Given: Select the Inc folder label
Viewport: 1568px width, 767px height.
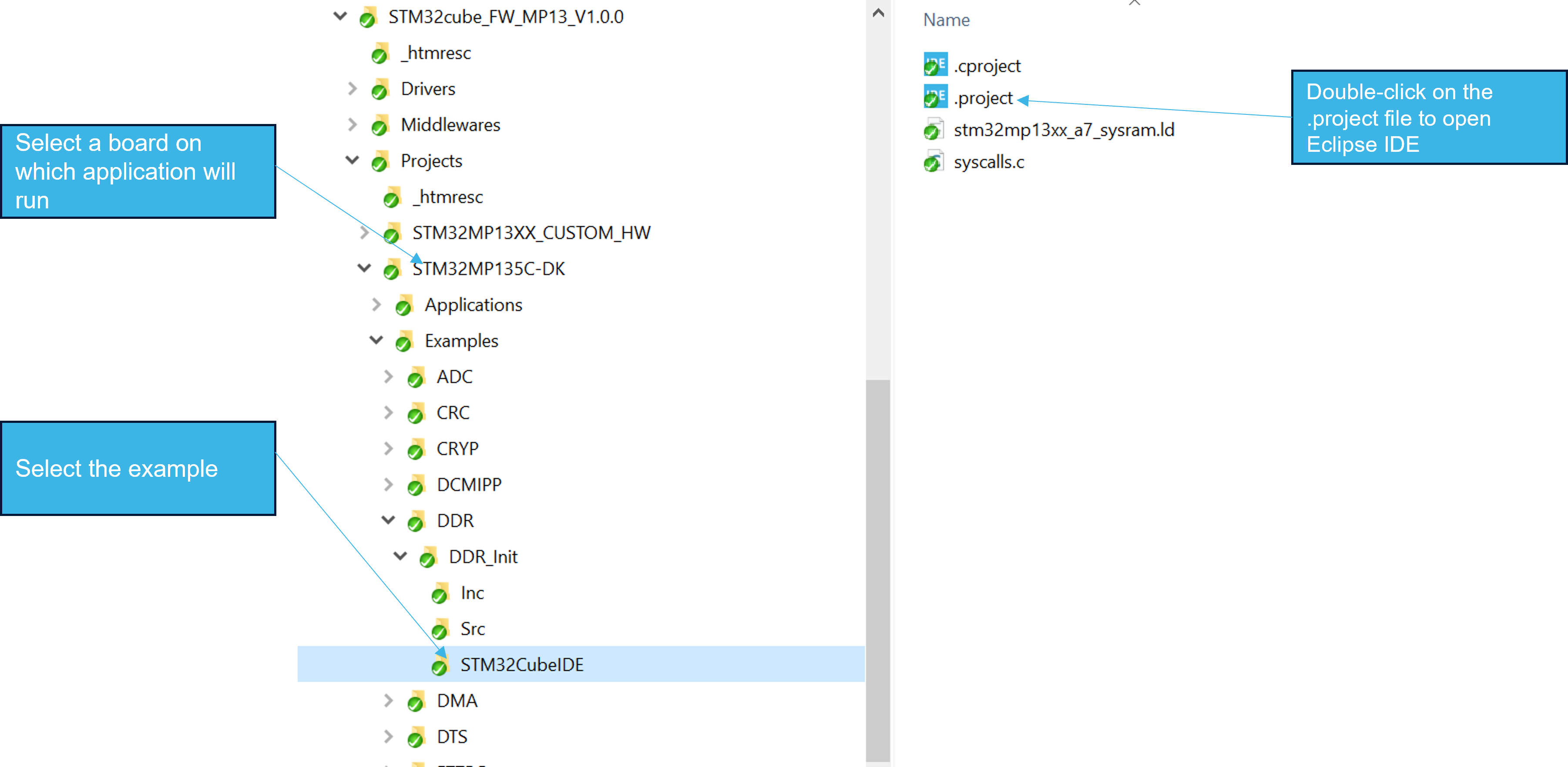Looking at the screenshot, I should tap(472, 592).
